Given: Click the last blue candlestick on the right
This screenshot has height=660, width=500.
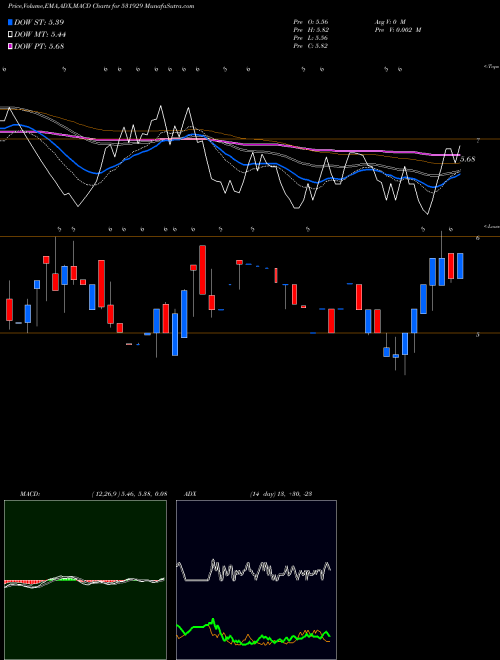Looking at the screenshot, I should (x=460, y=266).
